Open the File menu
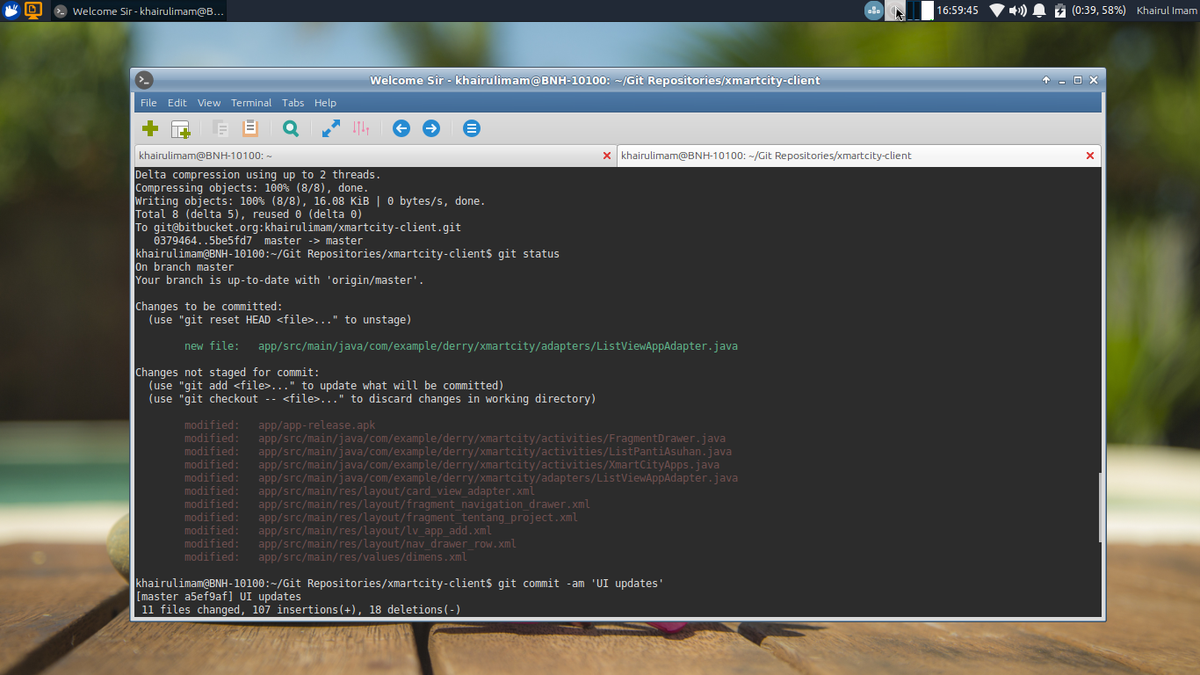The width and height of the screenshot is (1200, 675). coord(149,103)
